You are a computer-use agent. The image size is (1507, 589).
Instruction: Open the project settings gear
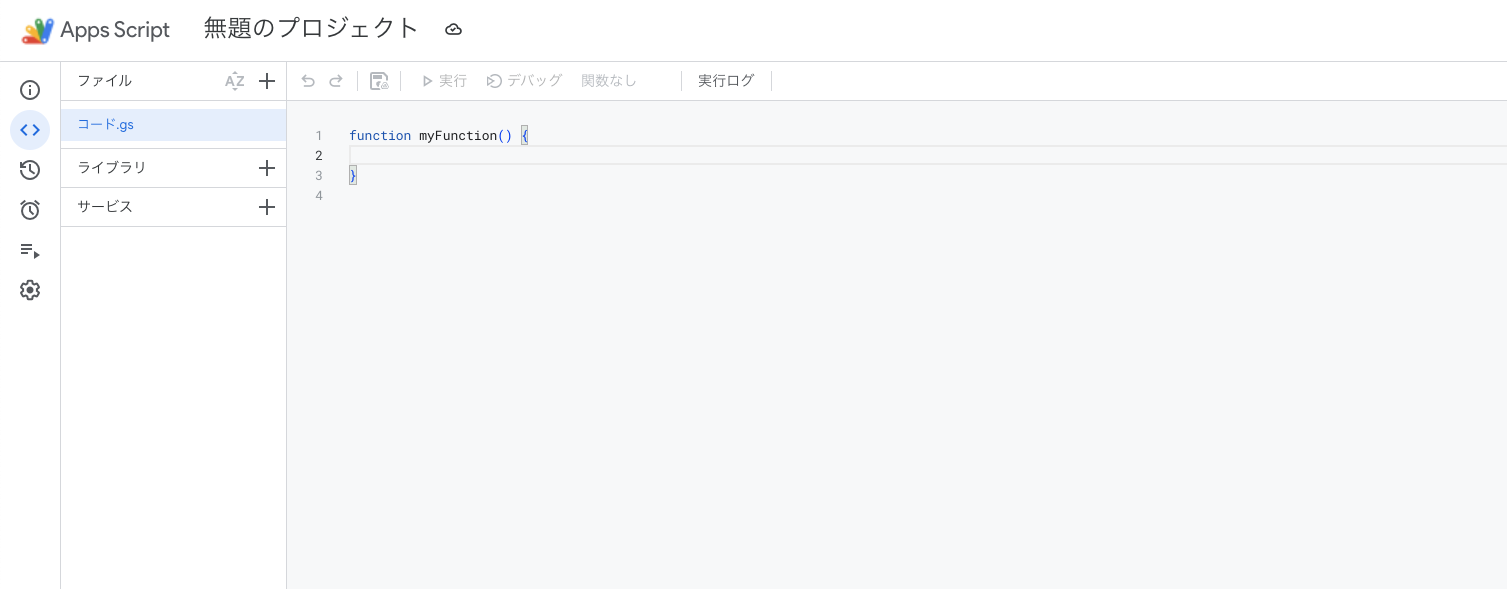coord(30,290)
